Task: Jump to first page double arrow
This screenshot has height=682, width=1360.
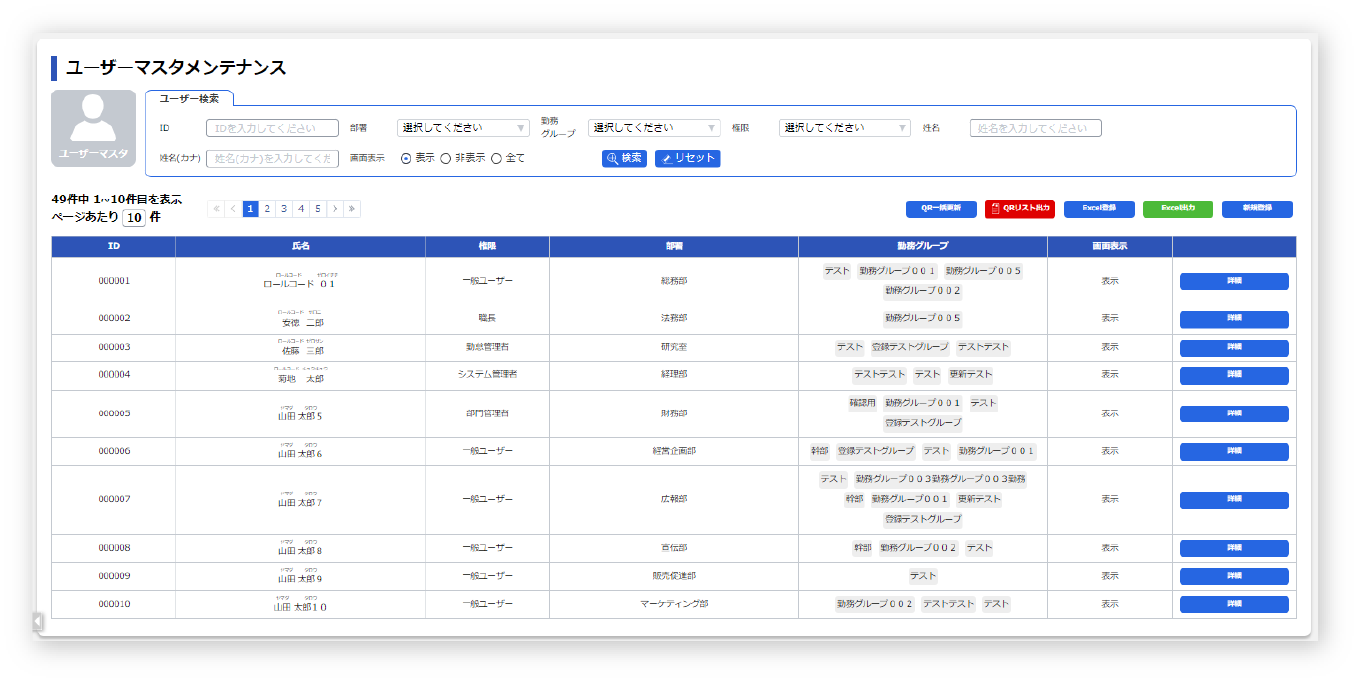Action: click(216, 209)
